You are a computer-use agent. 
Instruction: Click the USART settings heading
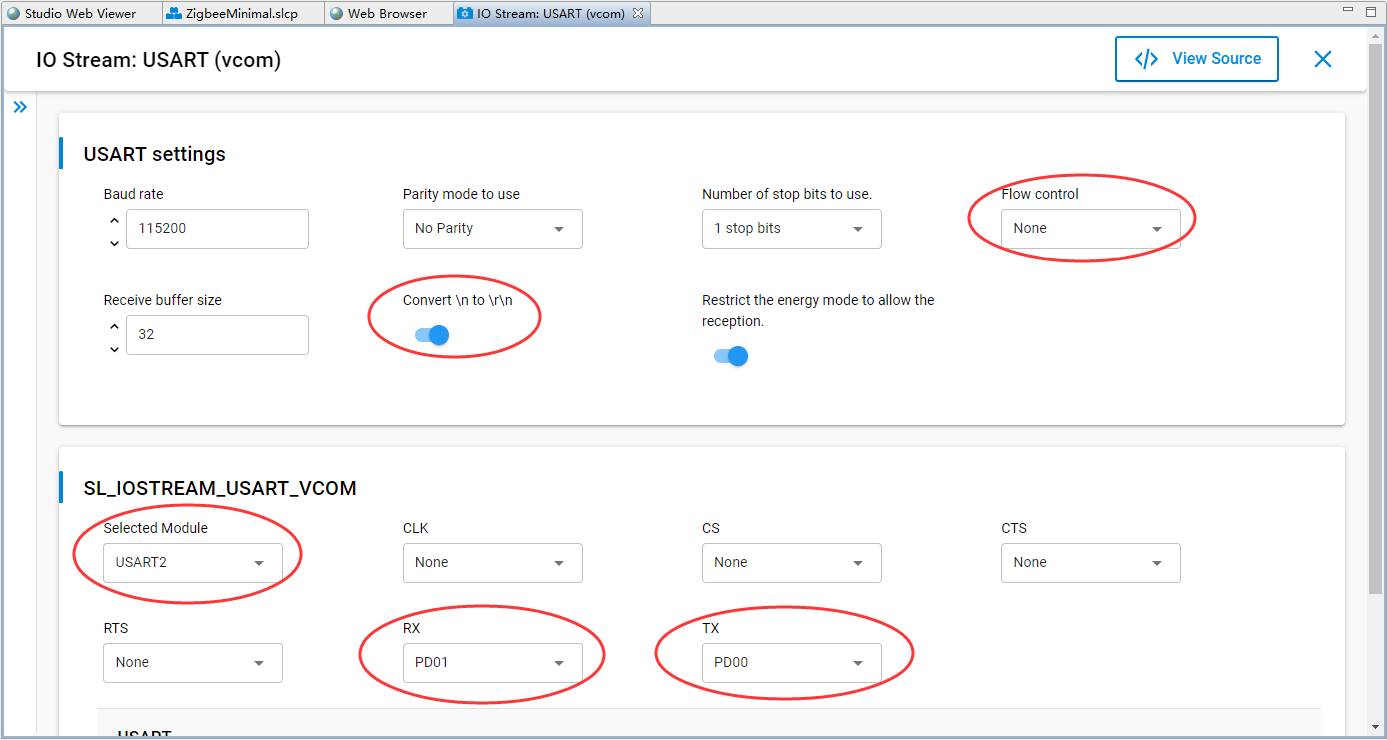coord(155,154)
